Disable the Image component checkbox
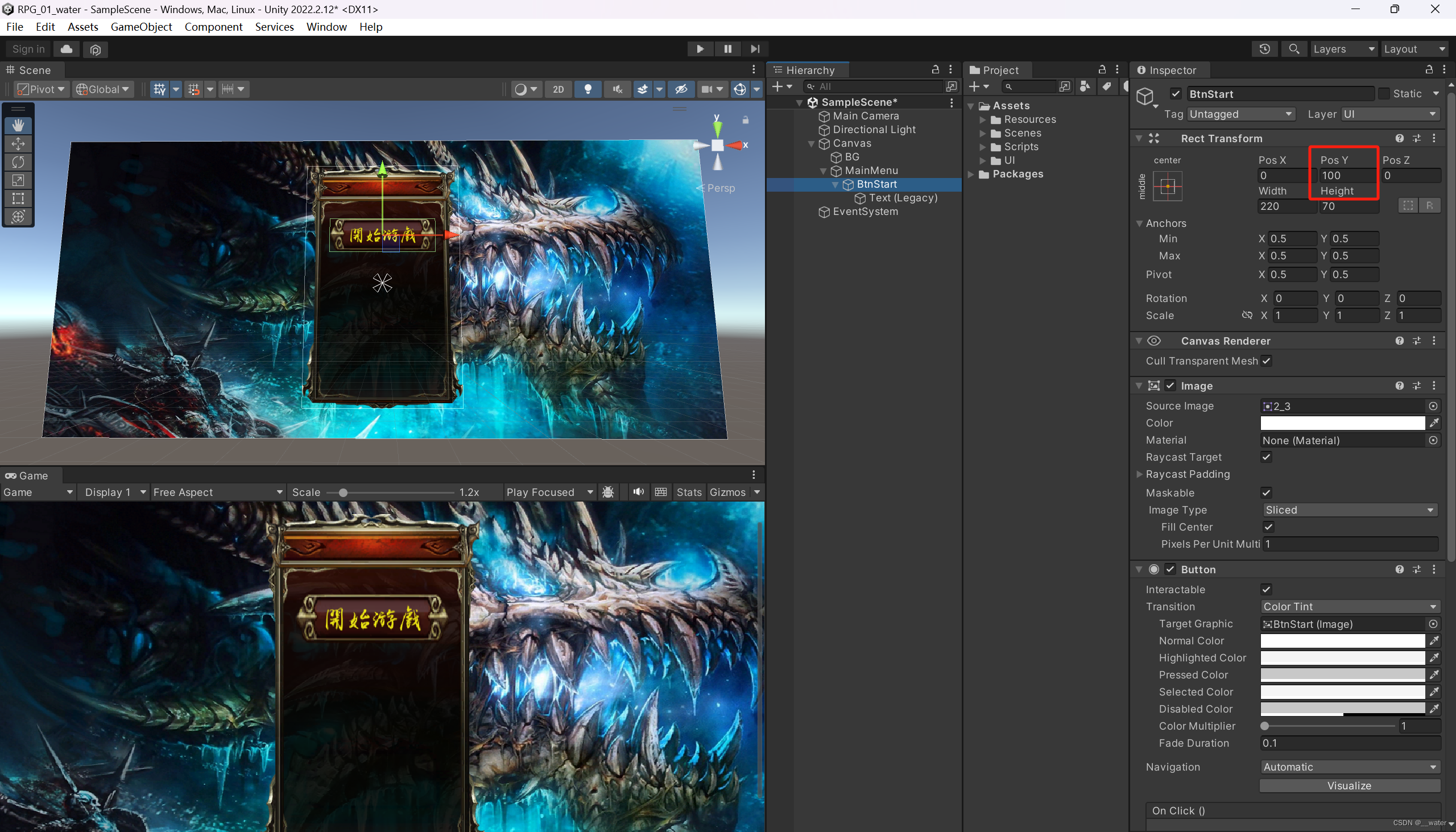 pos(1170,386)
